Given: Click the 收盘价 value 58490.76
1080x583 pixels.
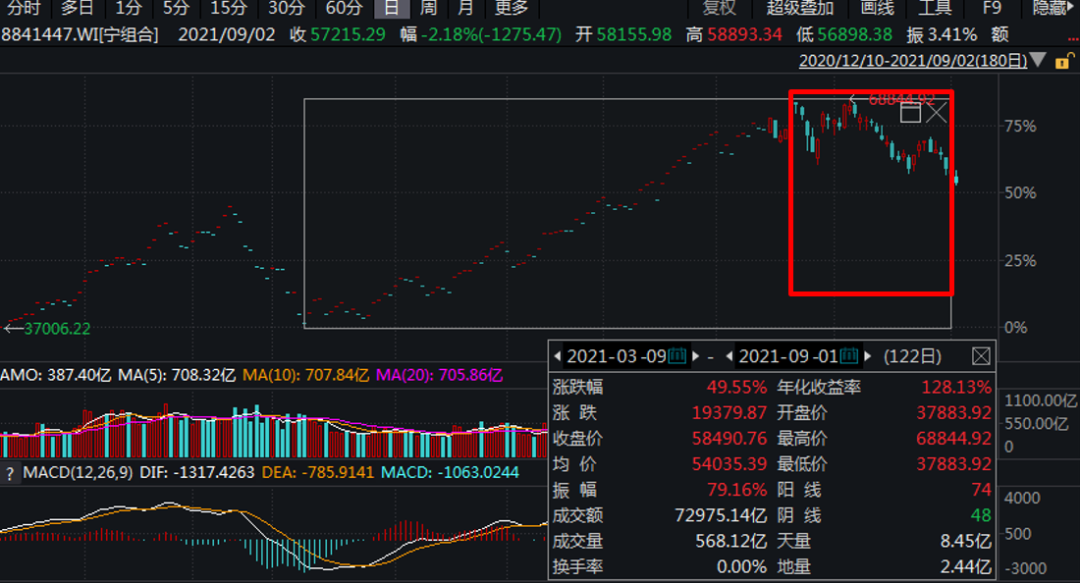Looking at the screenshot, I should pos(729,438).
